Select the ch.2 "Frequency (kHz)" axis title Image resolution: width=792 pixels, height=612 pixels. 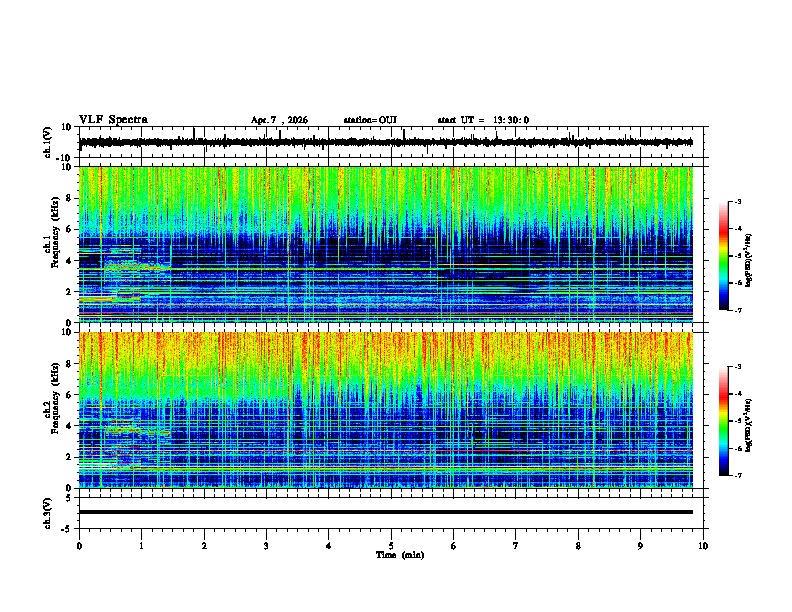point(55,398)
